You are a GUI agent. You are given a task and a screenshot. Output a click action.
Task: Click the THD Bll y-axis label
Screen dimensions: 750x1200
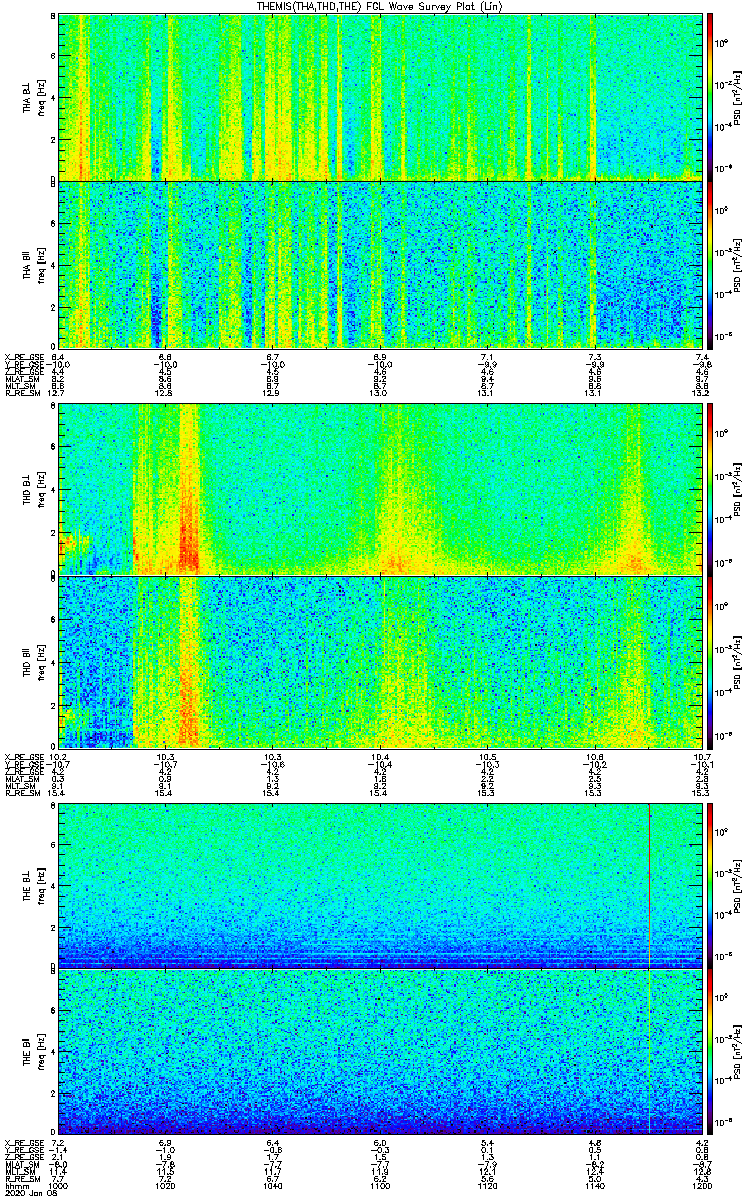[28, 662]
